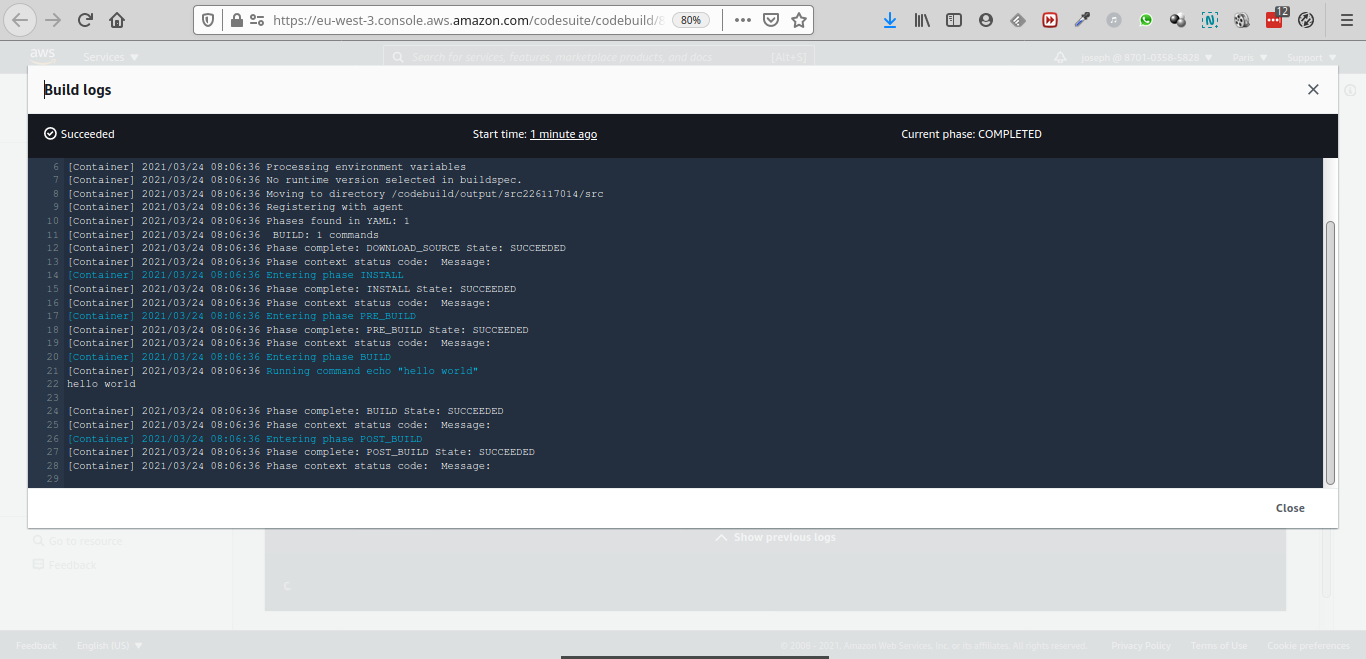This screenshot has width=1366, height=659.
Task: View site security lock information
Action: point(236,20)
